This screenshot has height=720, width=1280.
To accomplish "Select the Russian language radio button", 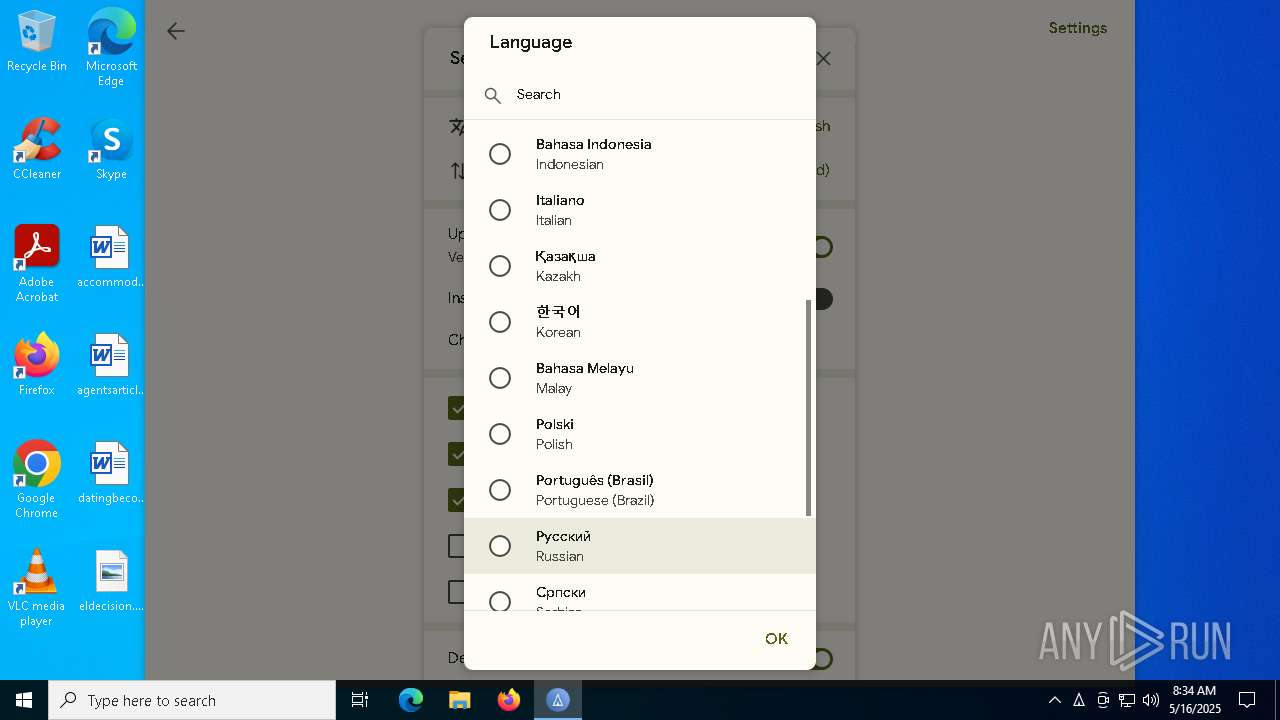I will [500, 546].
